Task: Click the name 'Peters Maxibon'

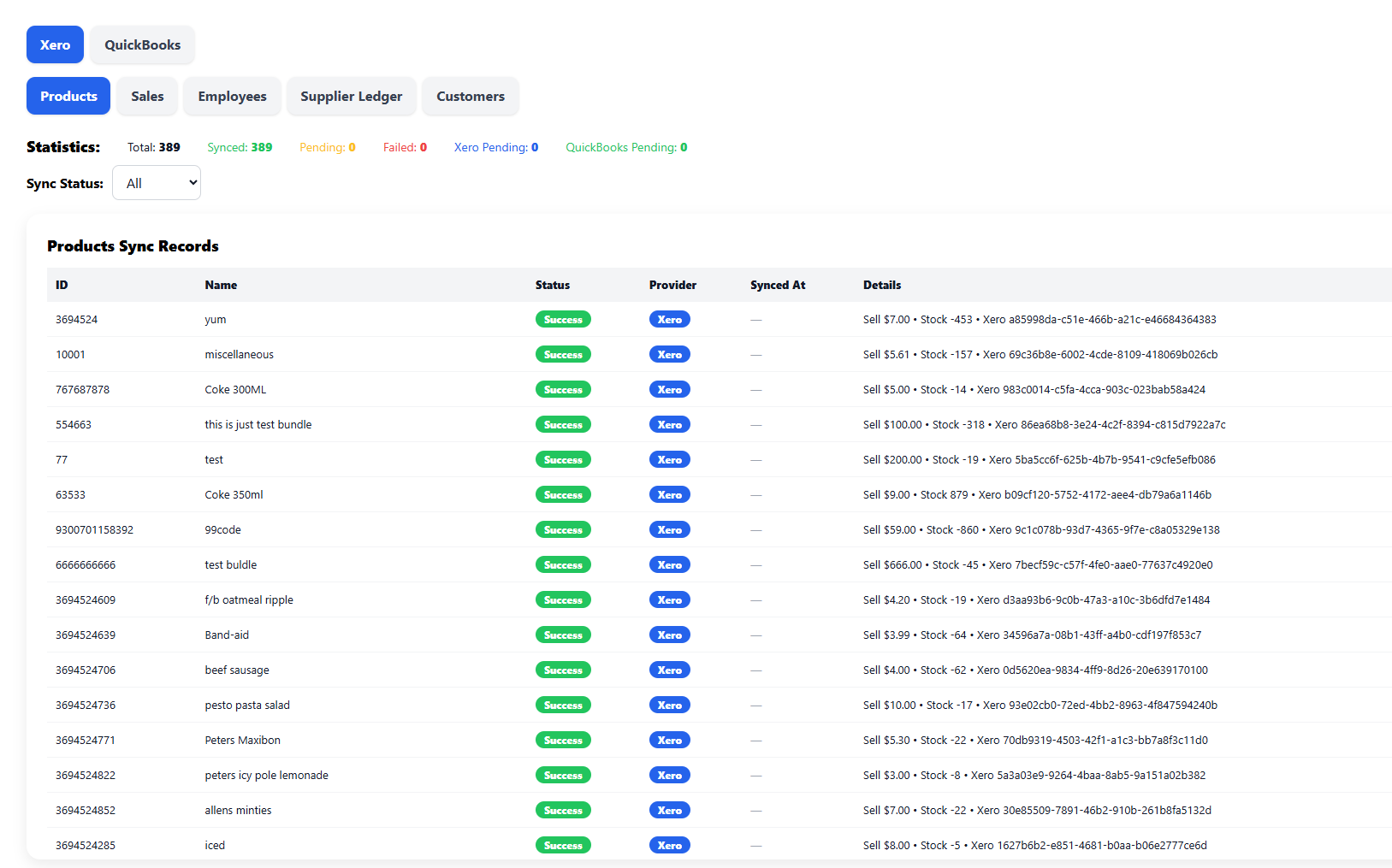Action: [x=242, y=740]
